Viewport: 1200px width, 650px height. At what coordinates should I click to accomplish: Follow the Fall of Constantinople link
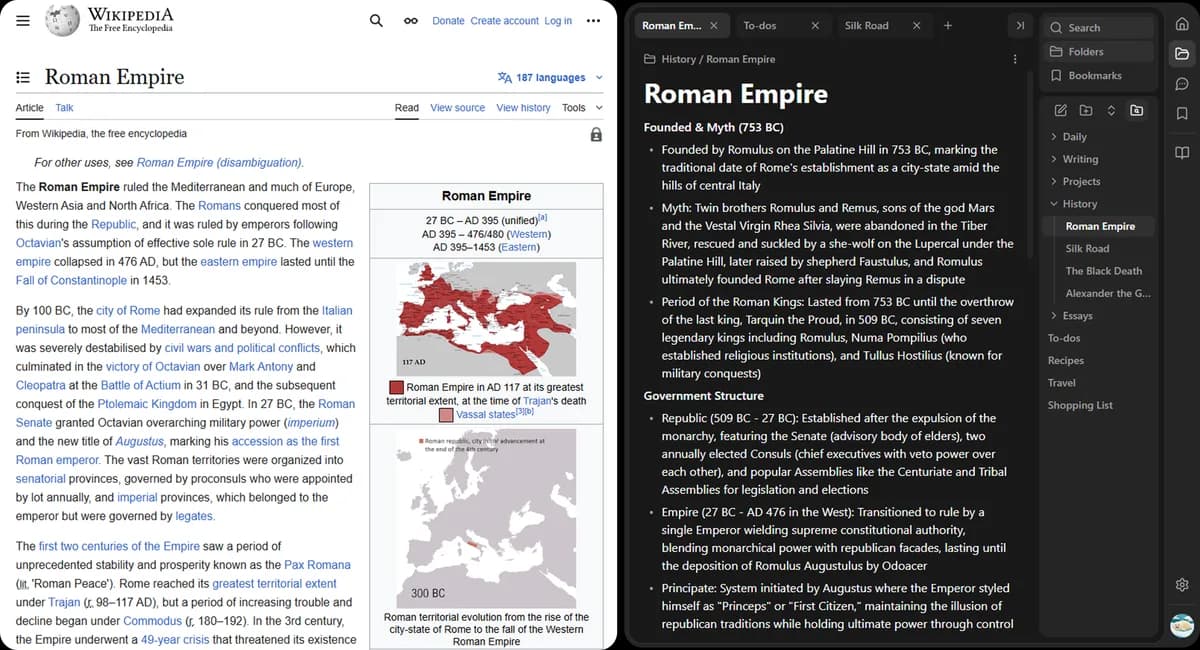point(71,280)
